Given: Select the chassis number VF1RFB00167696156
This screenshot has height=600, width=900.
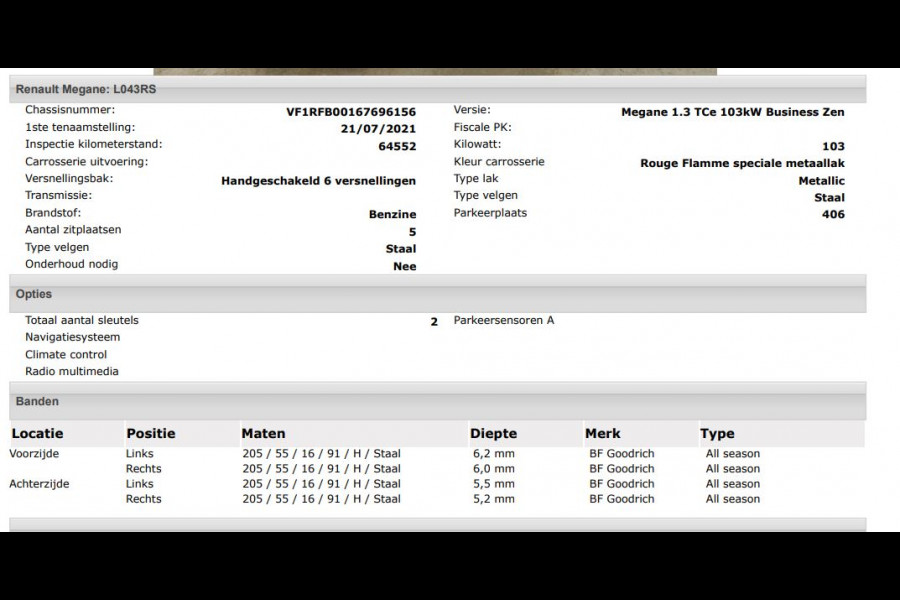Looking at the screenshot, I should click(351, 112).
